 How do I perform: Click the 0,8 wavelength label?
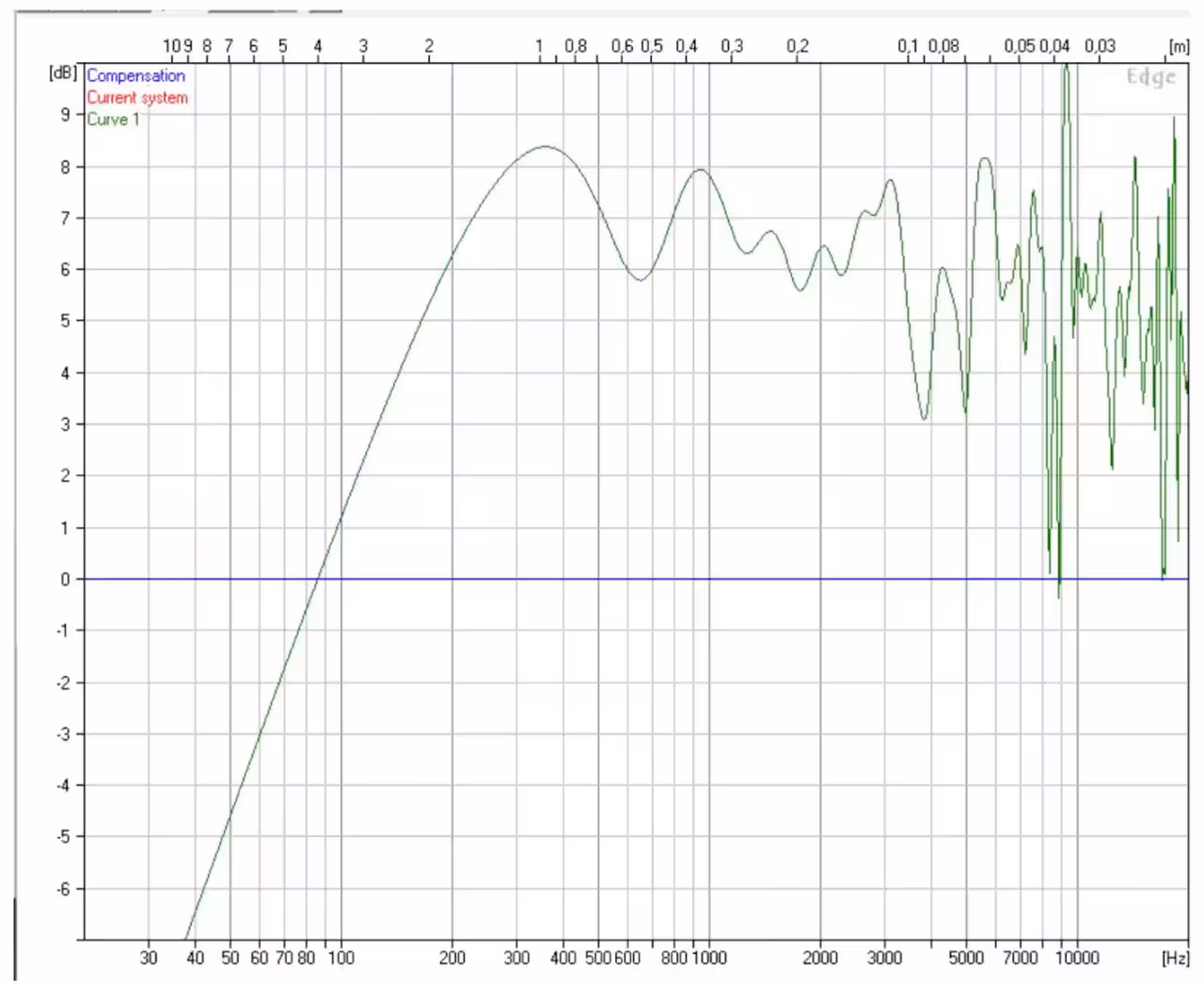576,46
